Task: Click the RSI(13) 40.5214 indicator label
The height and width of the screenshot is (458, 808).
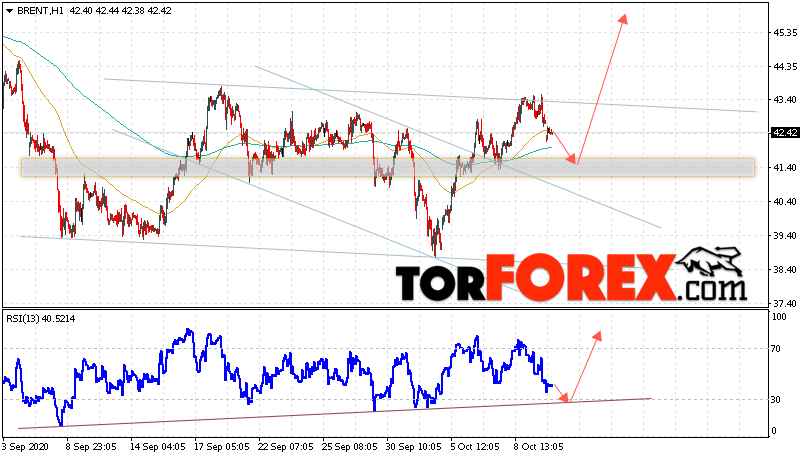Action: (x=41, y=319)
